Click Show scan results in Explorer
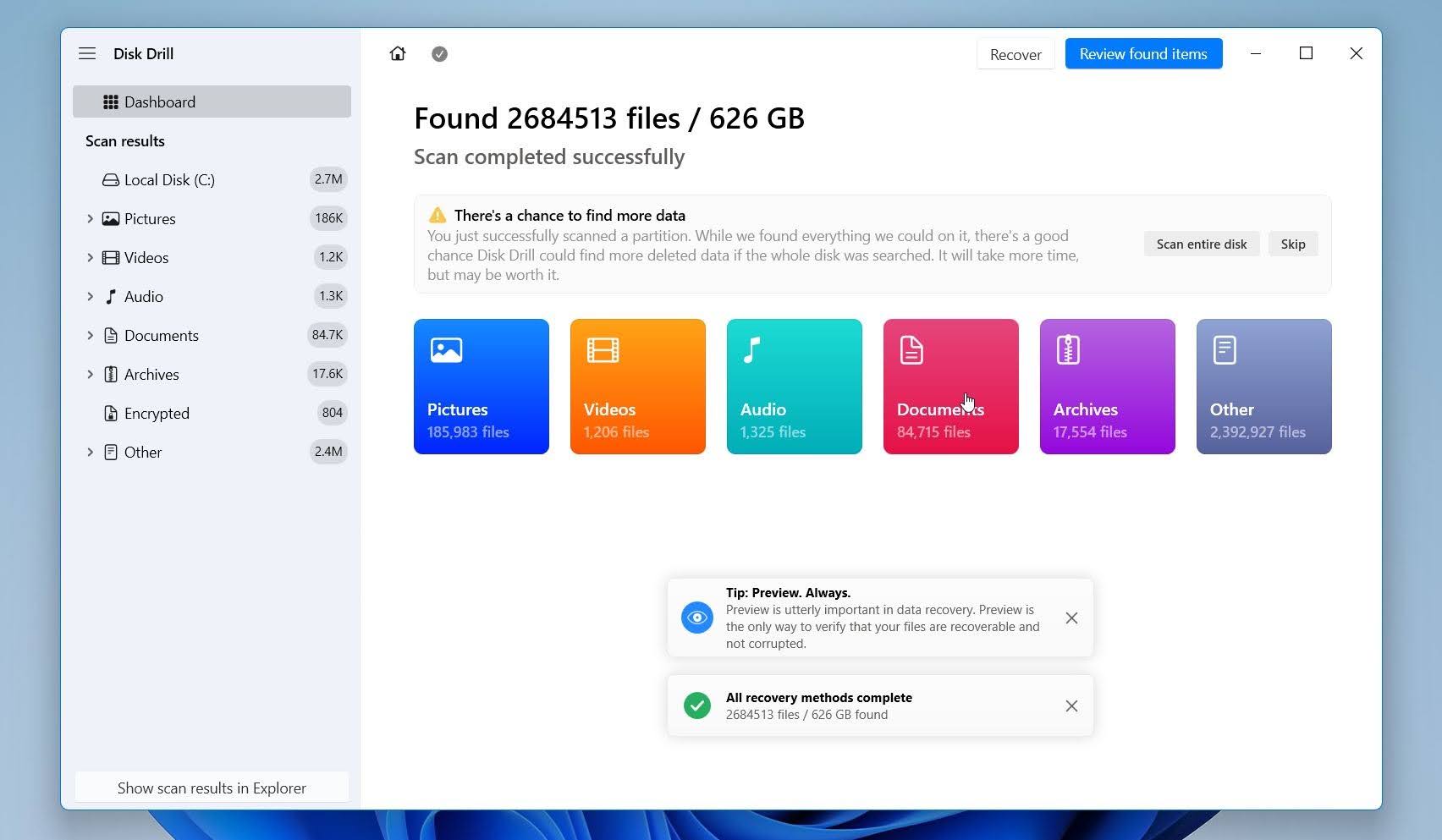This screenshot has width=1442, height=840. click(x=212, y=788)
